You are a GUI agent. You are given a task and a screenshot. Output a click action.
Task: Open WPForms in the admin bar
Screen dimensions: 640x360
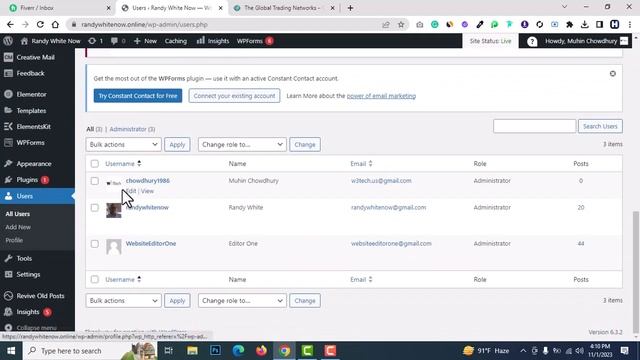click(x=255, y=41)
